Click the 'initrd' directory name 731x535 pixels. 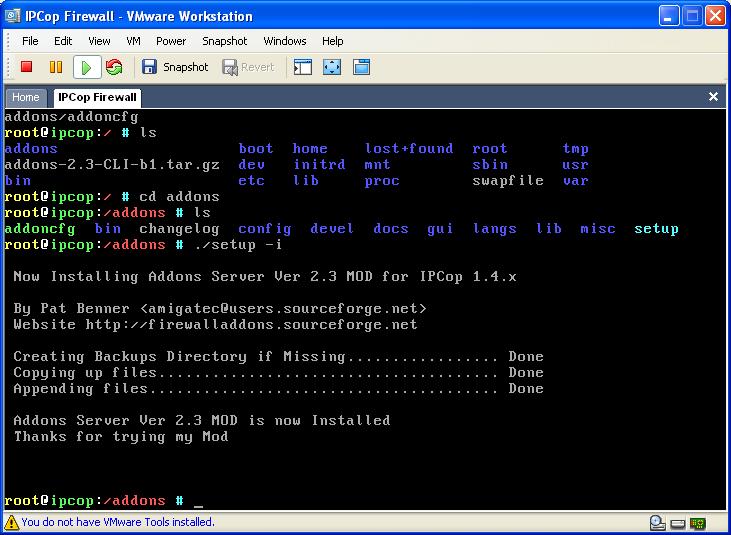319,165
